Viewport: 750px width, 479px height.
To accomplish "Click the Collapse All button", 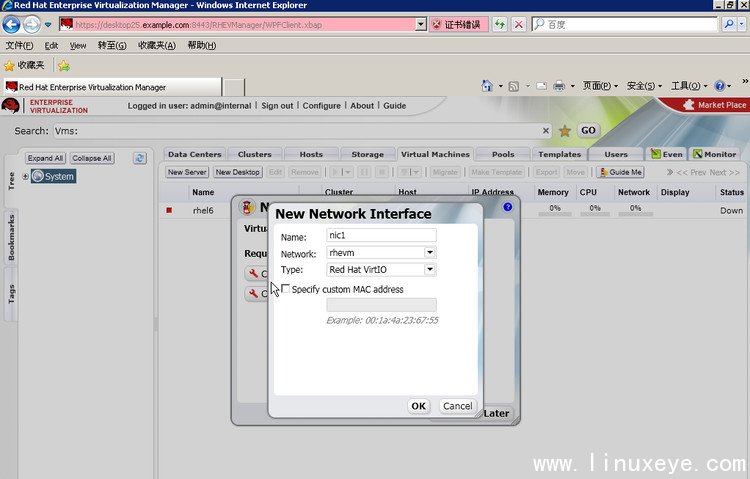I will coord(92,158).
